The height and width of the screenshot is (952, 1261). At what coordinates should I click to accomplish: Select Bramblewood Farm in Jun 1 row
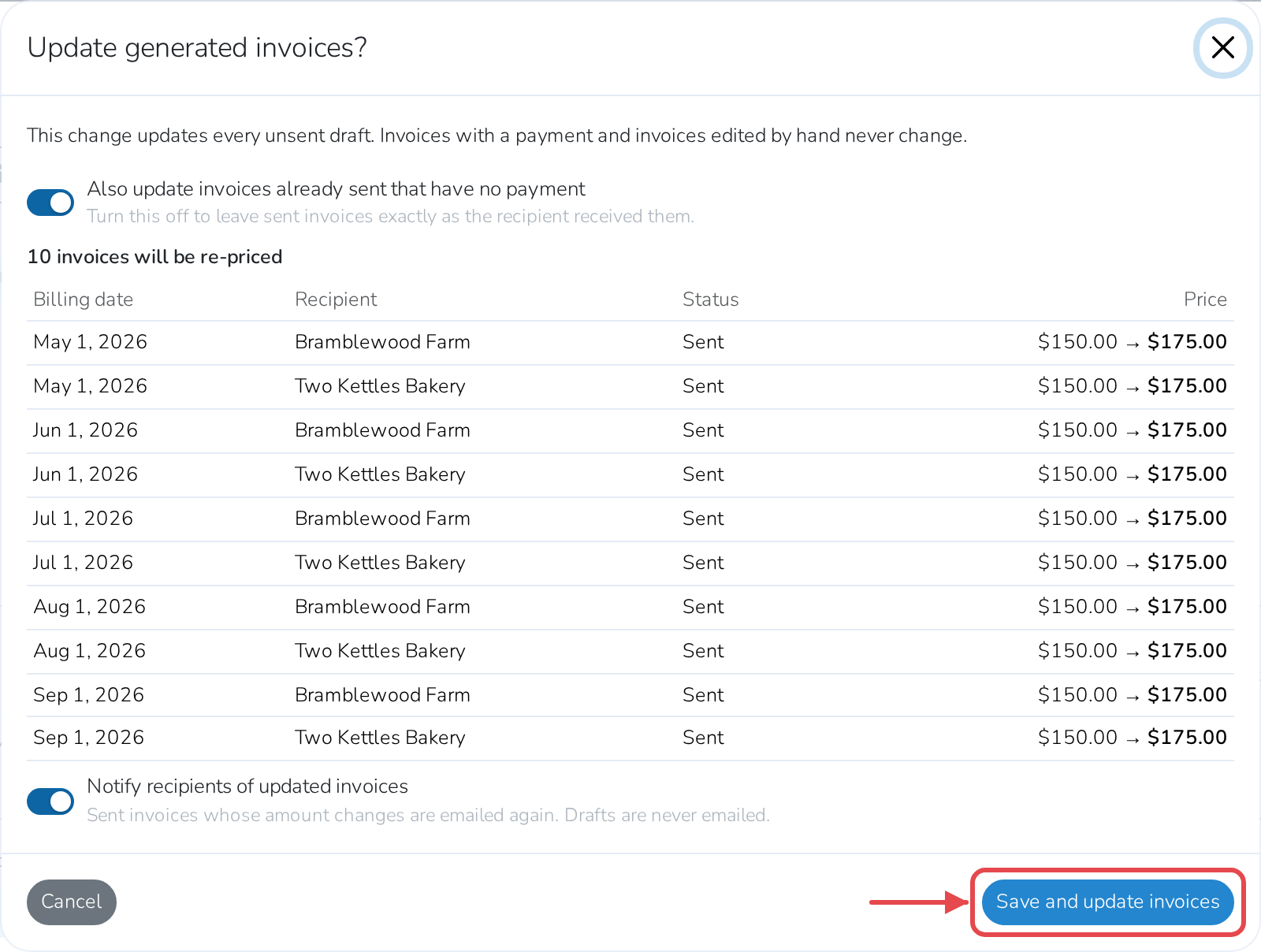tap(382, 430)
